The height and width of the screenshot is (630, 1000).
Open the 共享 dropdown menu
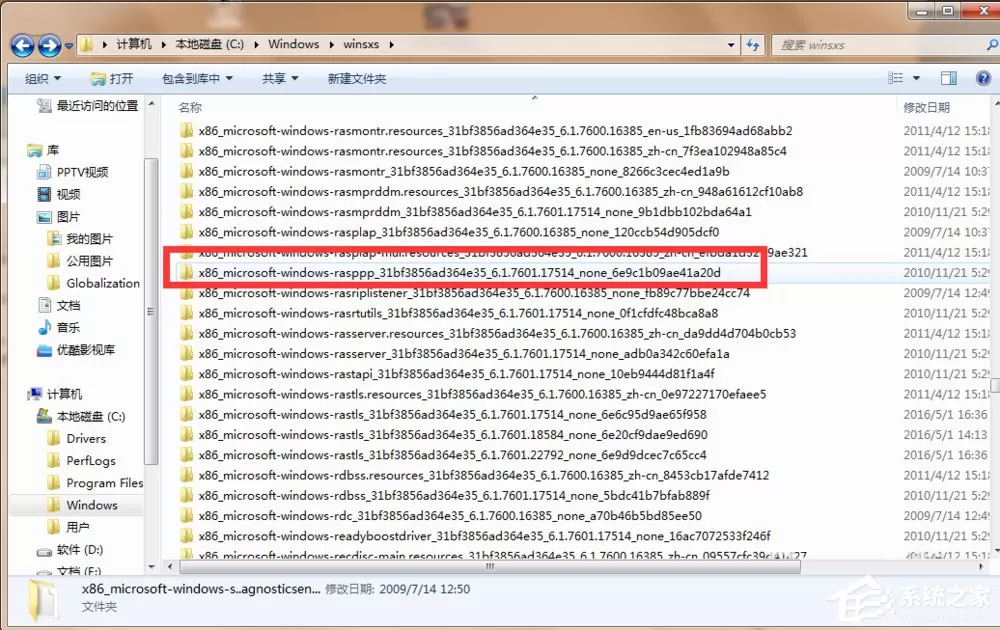click(x=280, y=78)
